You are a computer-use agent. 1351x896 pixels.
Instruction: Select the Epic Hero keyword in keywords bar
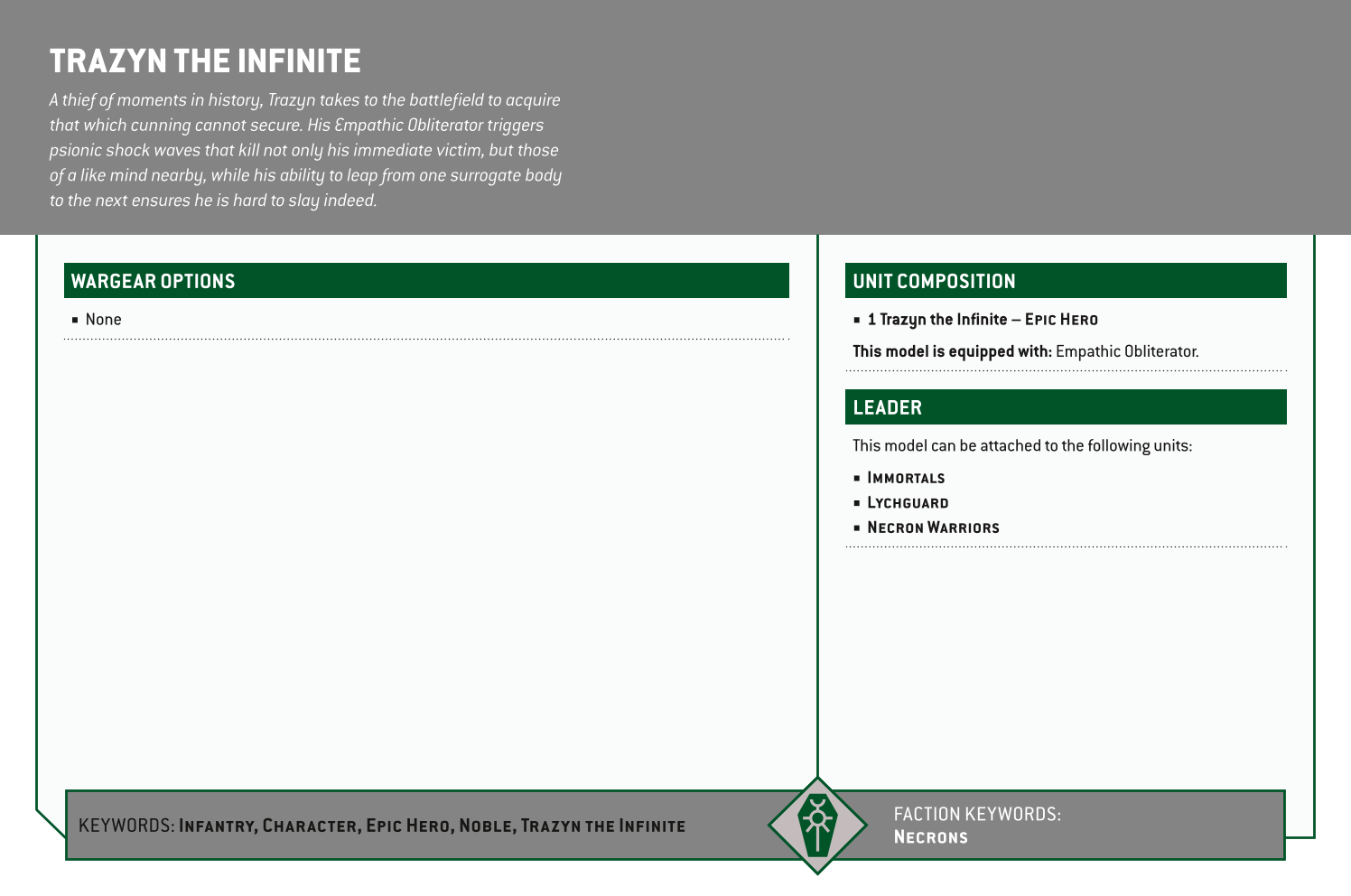click(408, 826)
